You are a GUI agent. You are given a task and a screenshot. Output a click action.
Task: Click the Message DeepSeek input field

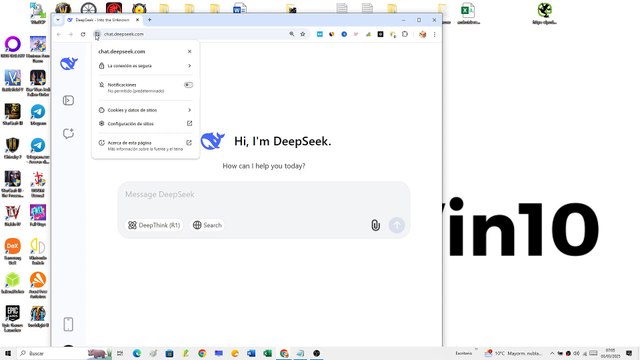pos(264,195)
